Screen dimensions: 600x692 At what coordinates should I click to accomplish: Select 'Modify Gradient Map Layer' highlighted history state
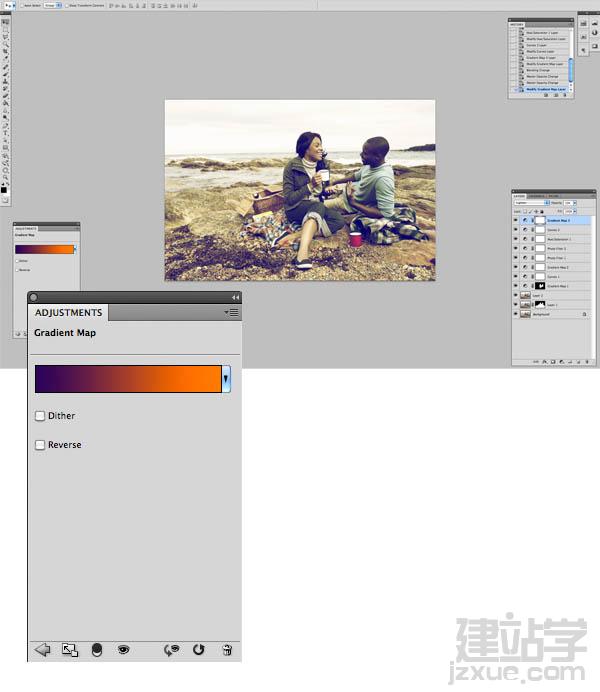pyautogui.click(x=544, y=89)
